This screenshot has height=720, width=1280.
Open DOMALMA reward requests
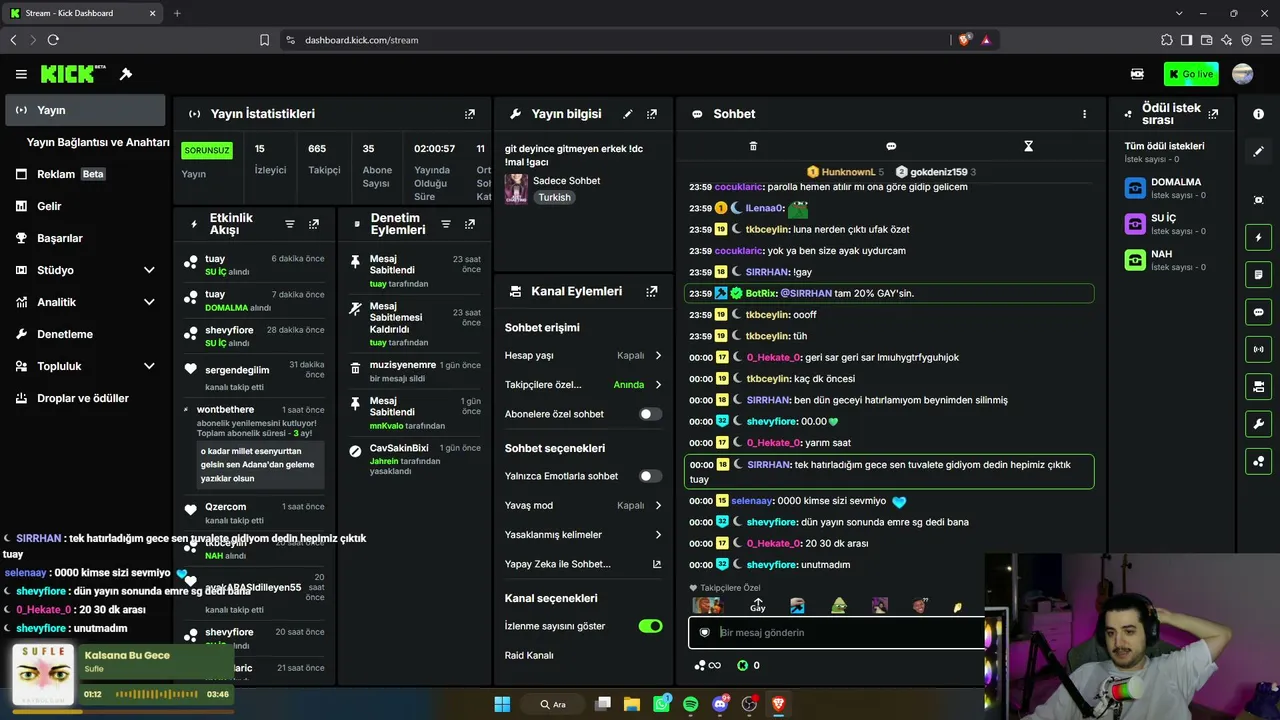coord(1168,188)
